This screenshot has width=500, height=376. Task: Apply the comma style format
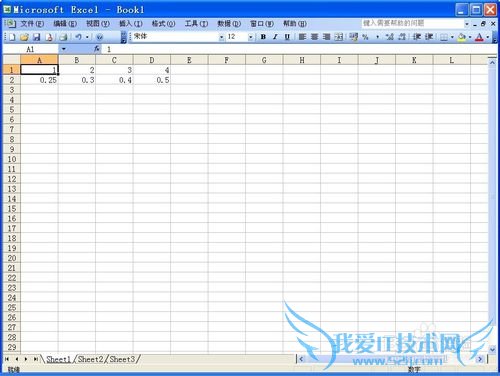[x=378, y=37]
